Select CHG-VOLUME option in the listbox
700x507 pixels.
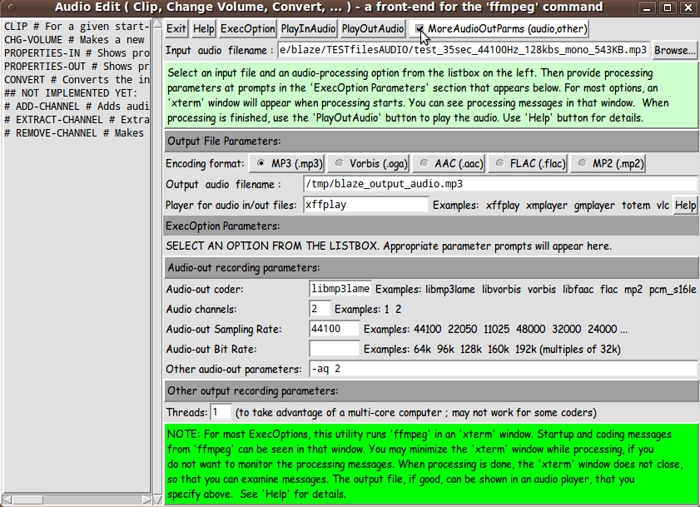coord(77,40)
